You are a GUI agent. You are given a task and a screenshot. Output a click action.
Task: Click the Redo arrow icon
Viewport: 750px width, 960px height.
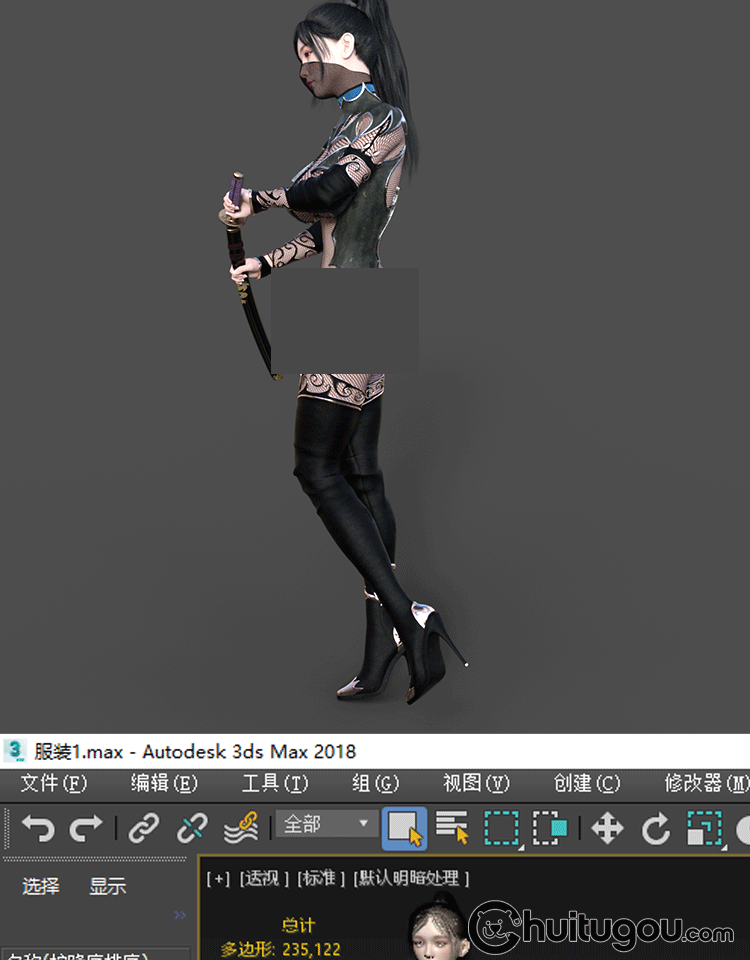86,828
